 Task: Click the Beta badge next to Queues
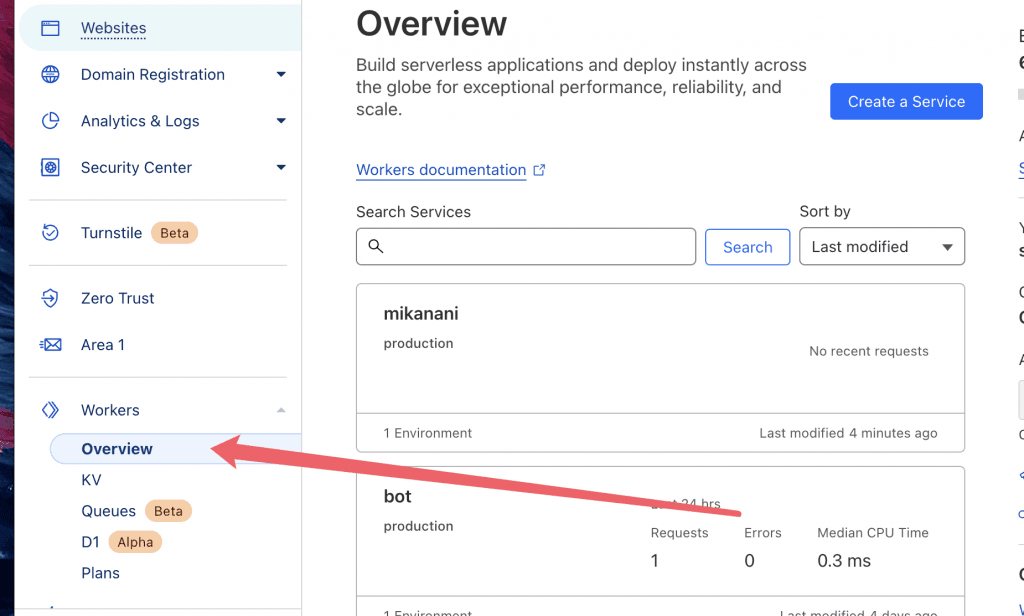168,511
